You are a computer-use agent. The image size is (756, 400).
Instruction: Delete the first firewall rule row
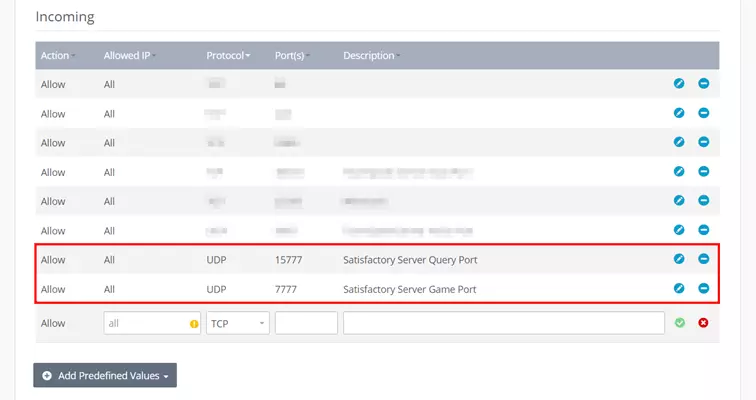703,84
